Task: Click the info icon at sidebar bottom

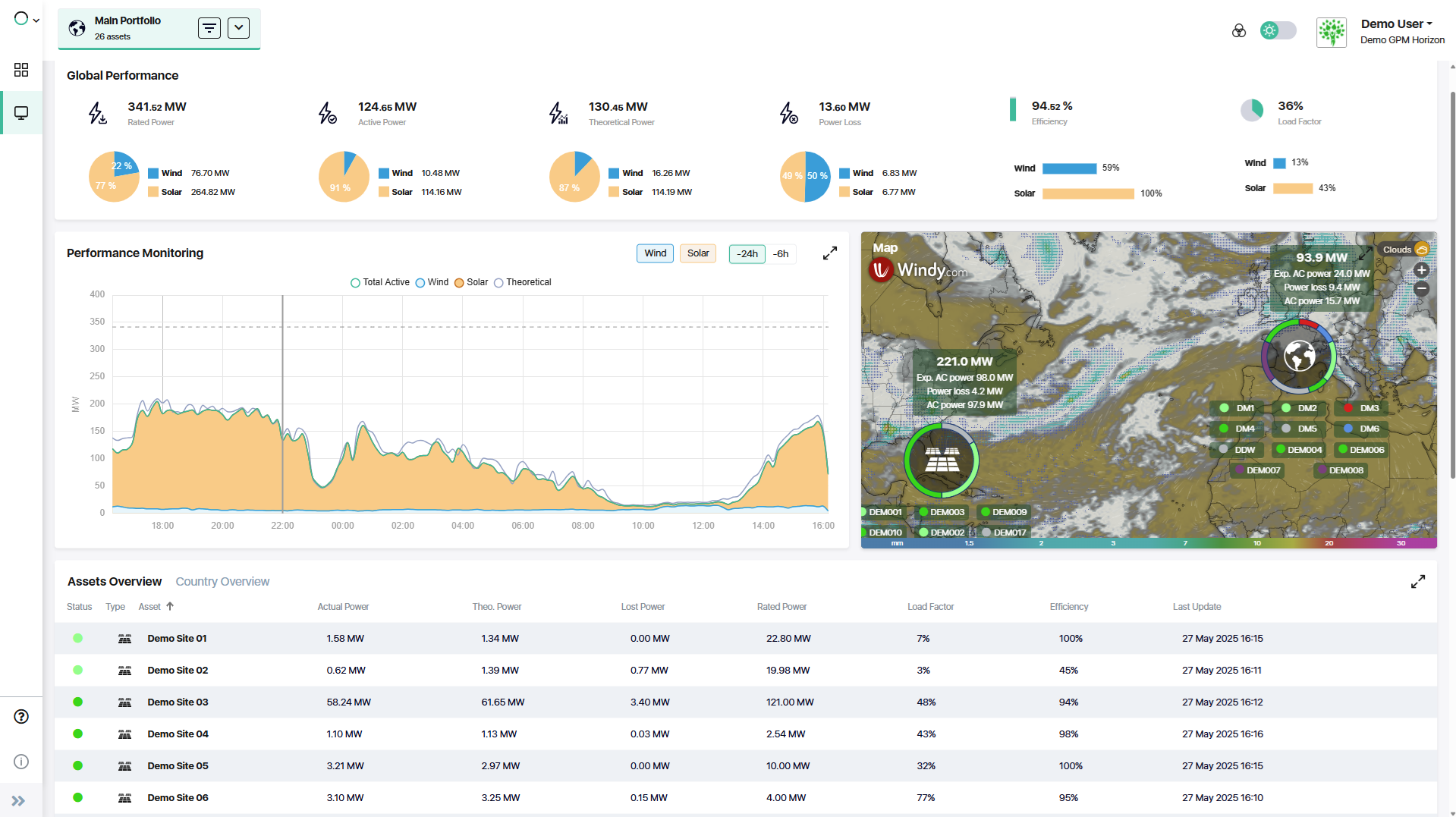Action: point(20,762)
